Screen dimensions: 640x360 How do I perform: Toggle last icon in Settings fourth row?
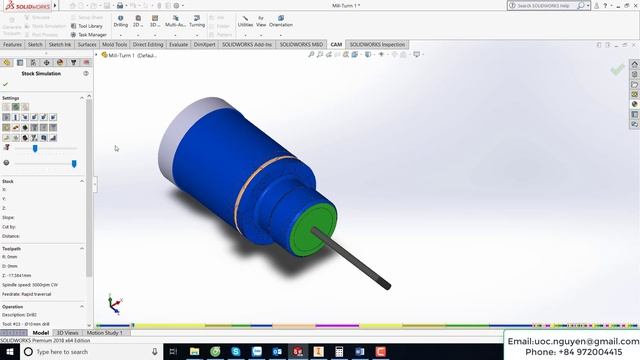[x=53, y=138]
